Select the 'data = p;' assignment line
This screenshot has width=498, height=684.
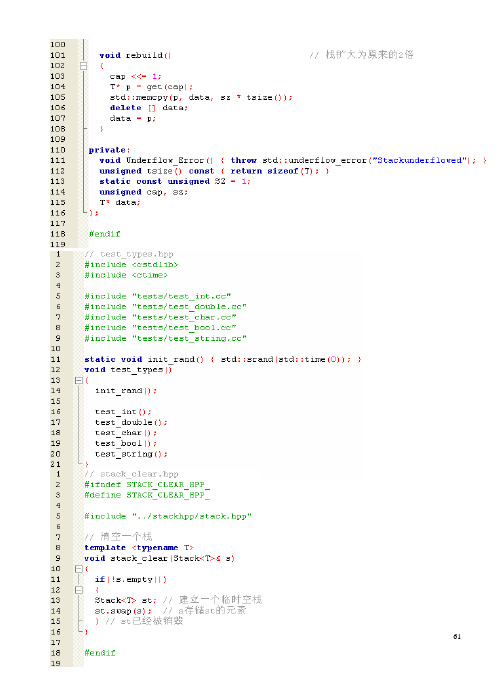coord(133,118)
